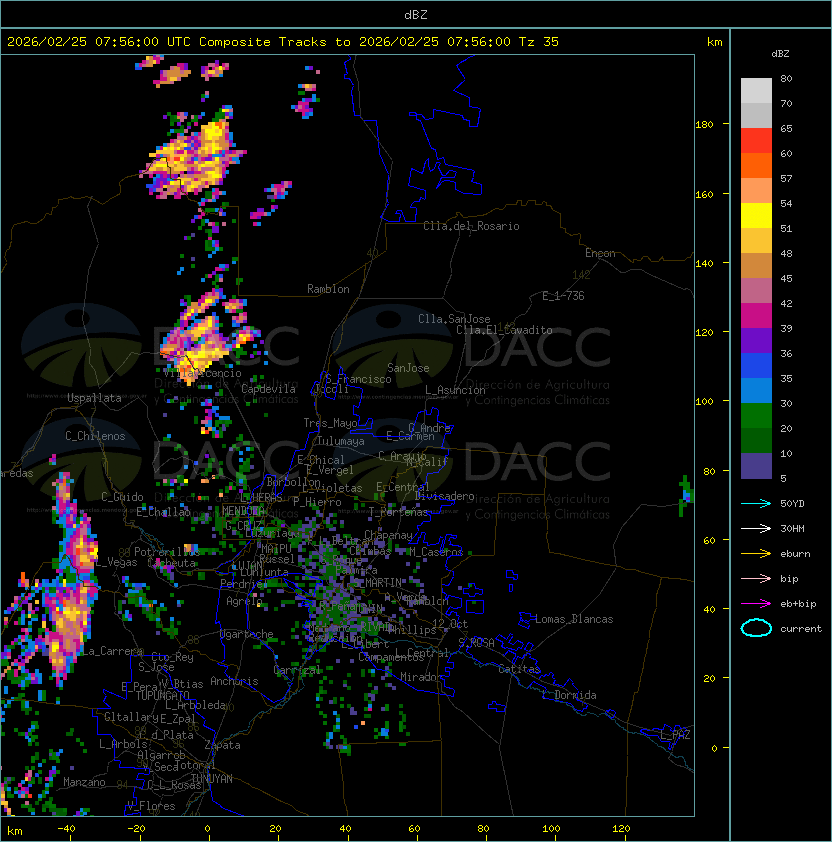This screenshot has height=842, width=832.
Task: Click the Divisadero place label
Action: click(444, 496)
